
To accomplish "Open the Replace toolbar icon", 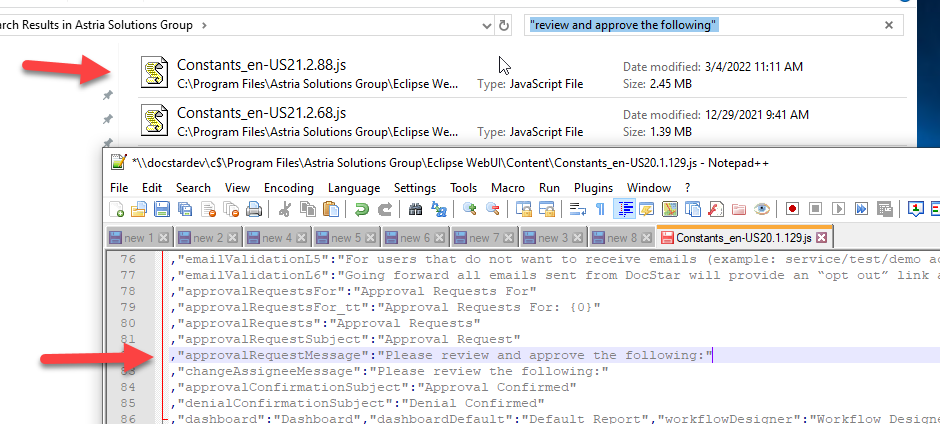I will click(x=439, y=209).
